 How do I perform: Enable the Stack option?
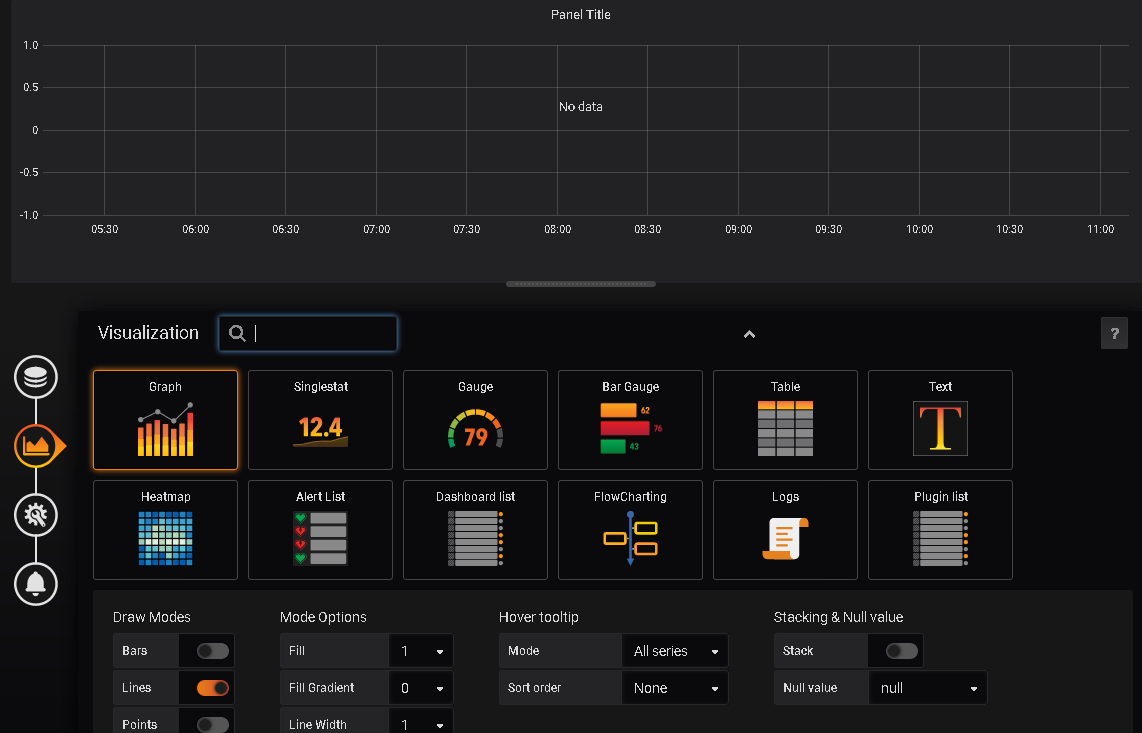pyautogui.click(x=897, y=651)
